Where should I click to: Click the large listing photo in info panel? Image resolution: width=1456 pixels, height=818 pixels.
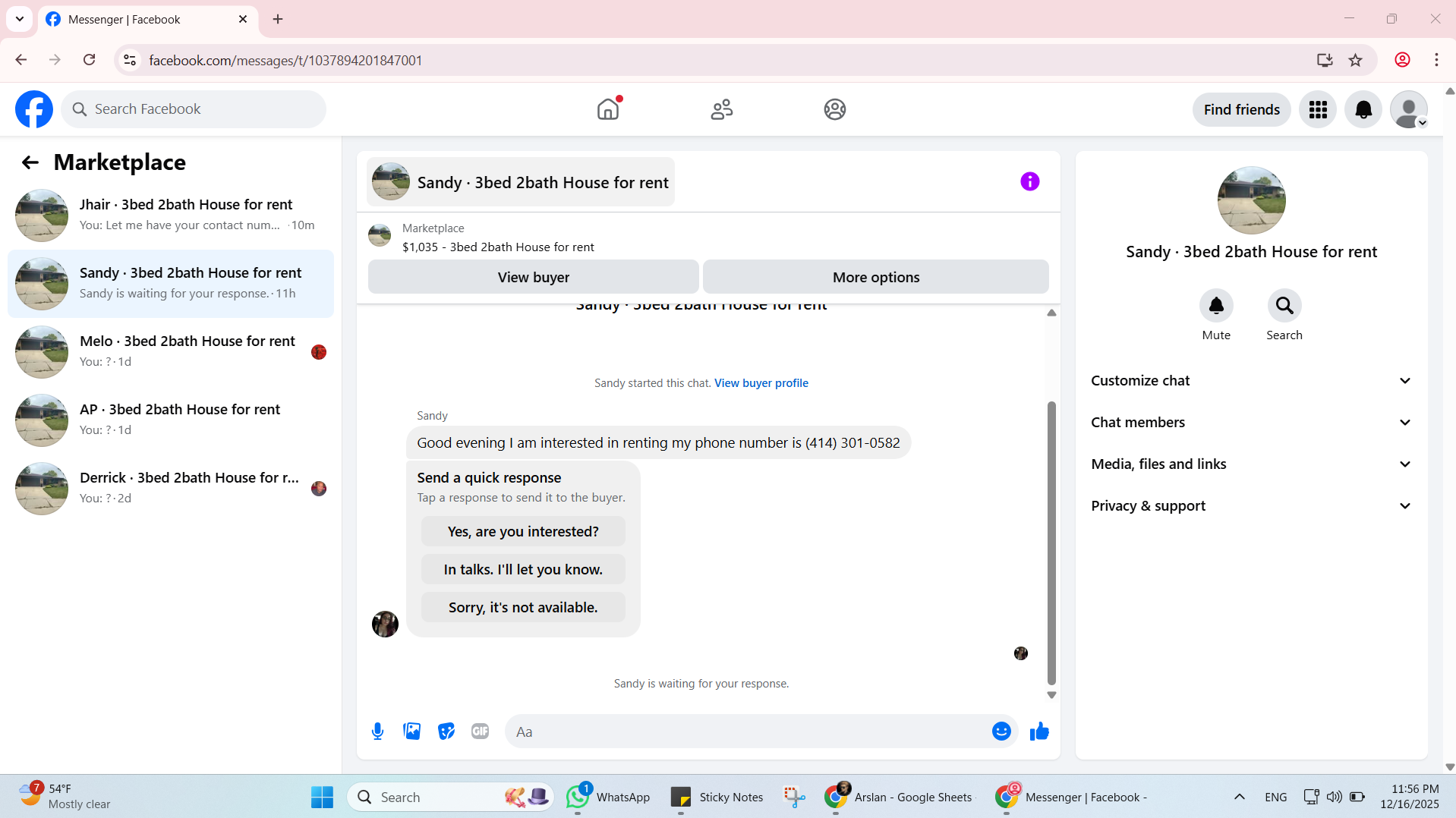[1251, 200]
